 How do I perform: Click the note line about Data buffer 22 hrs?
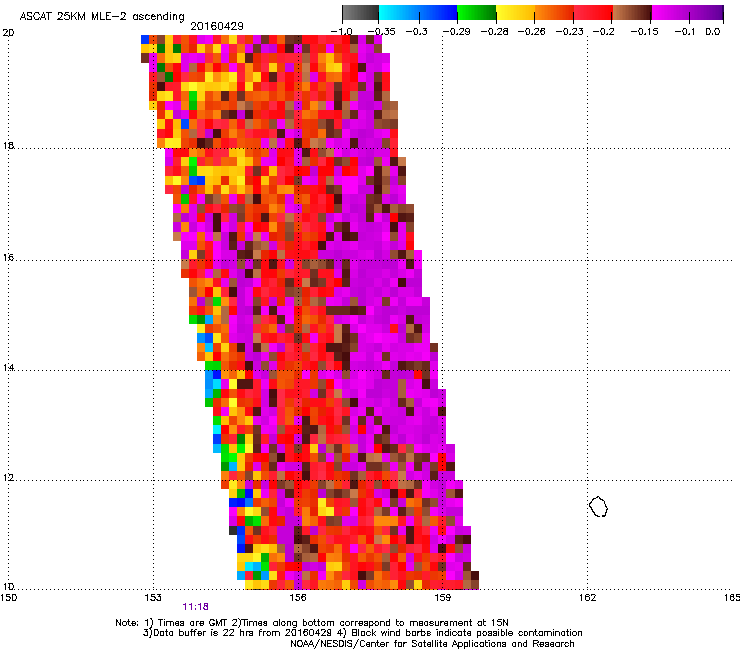click(362, 633)
